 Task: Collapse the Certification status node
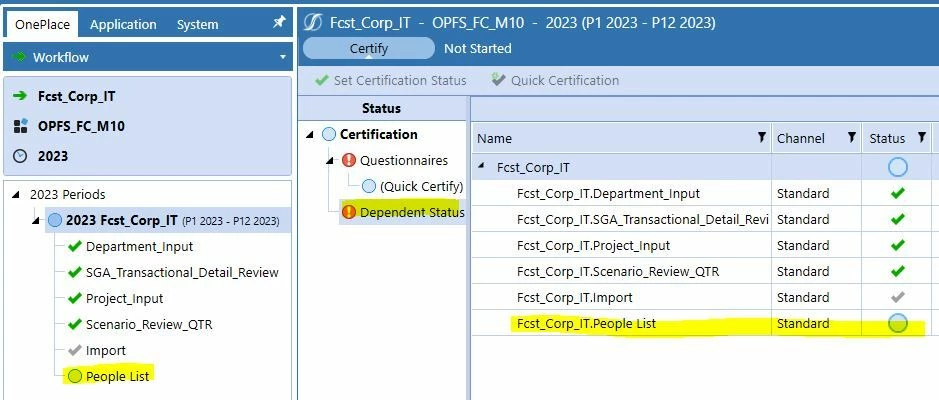pyautogui.click(x=309, y=135)
